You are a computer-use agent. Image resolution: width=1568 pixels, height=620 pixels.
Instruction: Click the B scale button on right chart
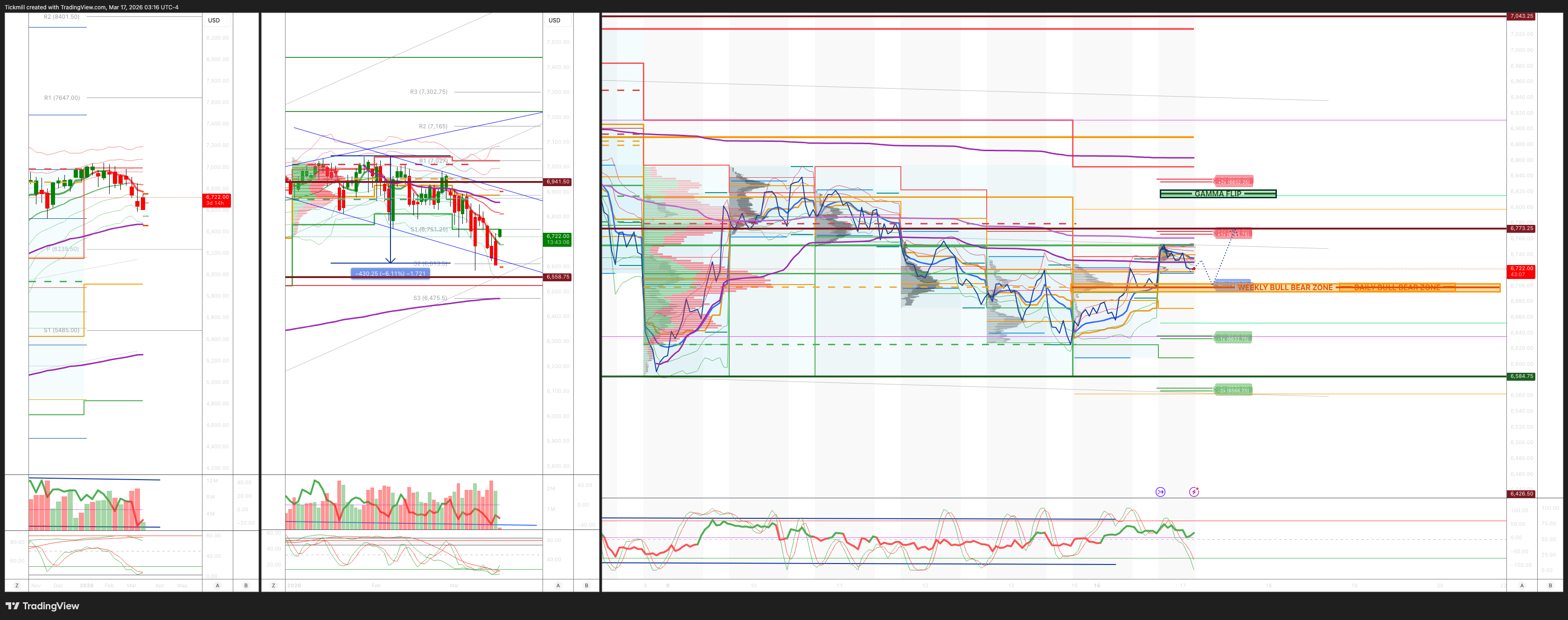coord(1550,585)
